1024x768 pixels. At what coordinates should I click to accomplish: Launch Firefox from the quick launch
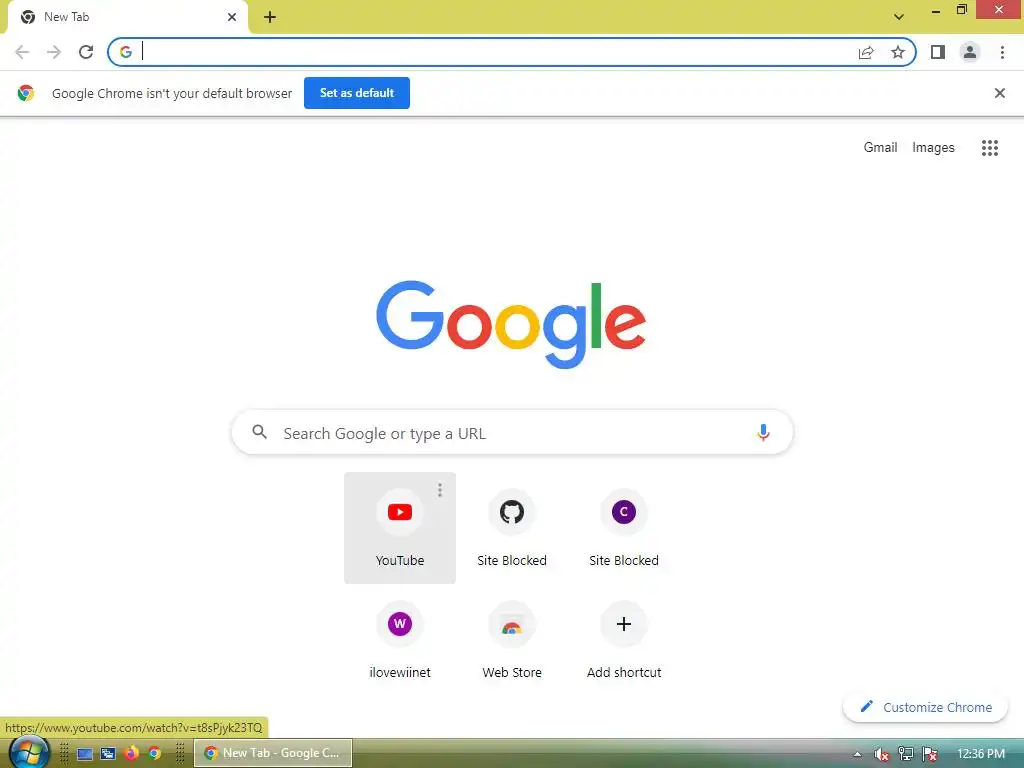point(131,754)
